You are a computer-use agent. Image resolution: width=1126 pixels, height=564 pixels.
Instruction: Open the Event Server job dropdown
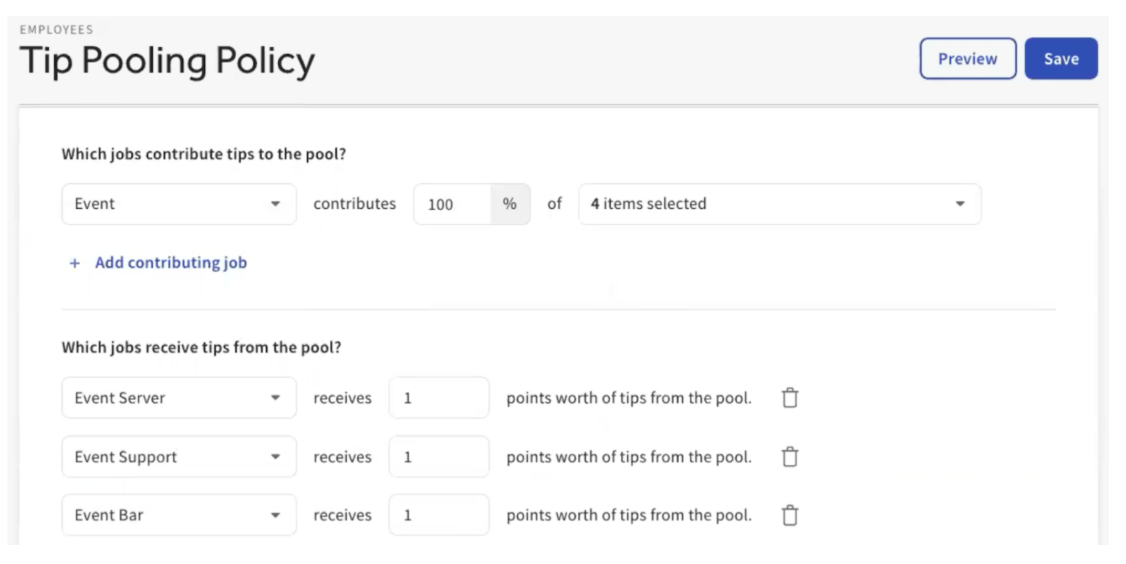pos(179,397)
